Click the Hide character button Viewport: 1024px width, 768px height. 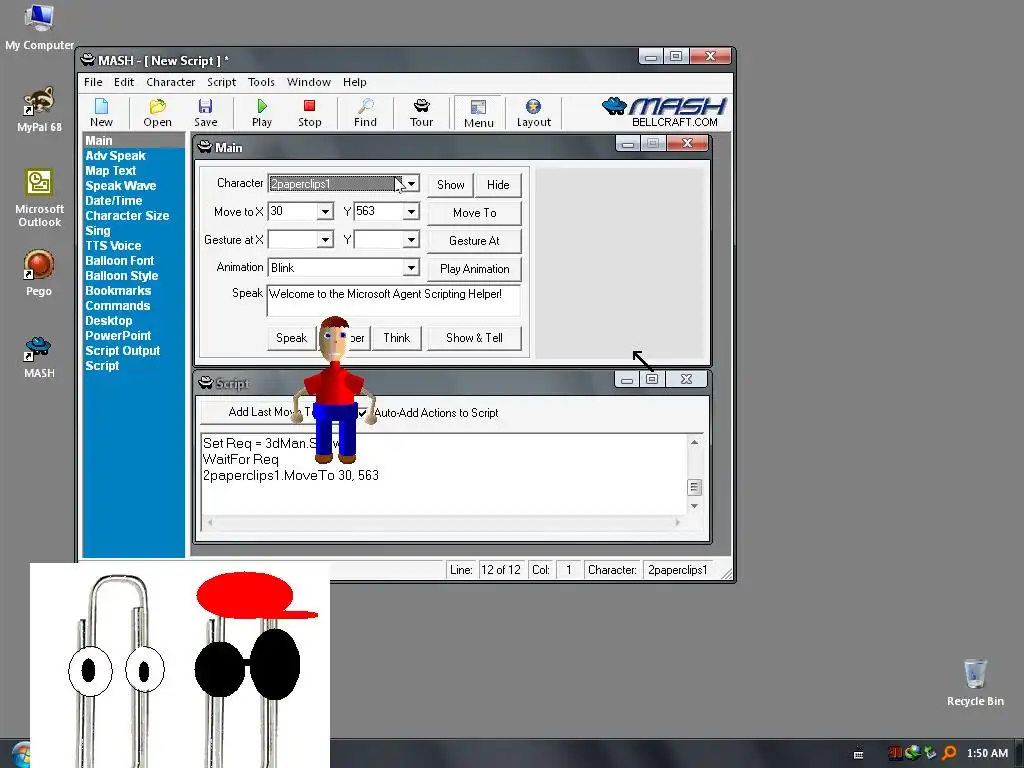coord(498,185)
